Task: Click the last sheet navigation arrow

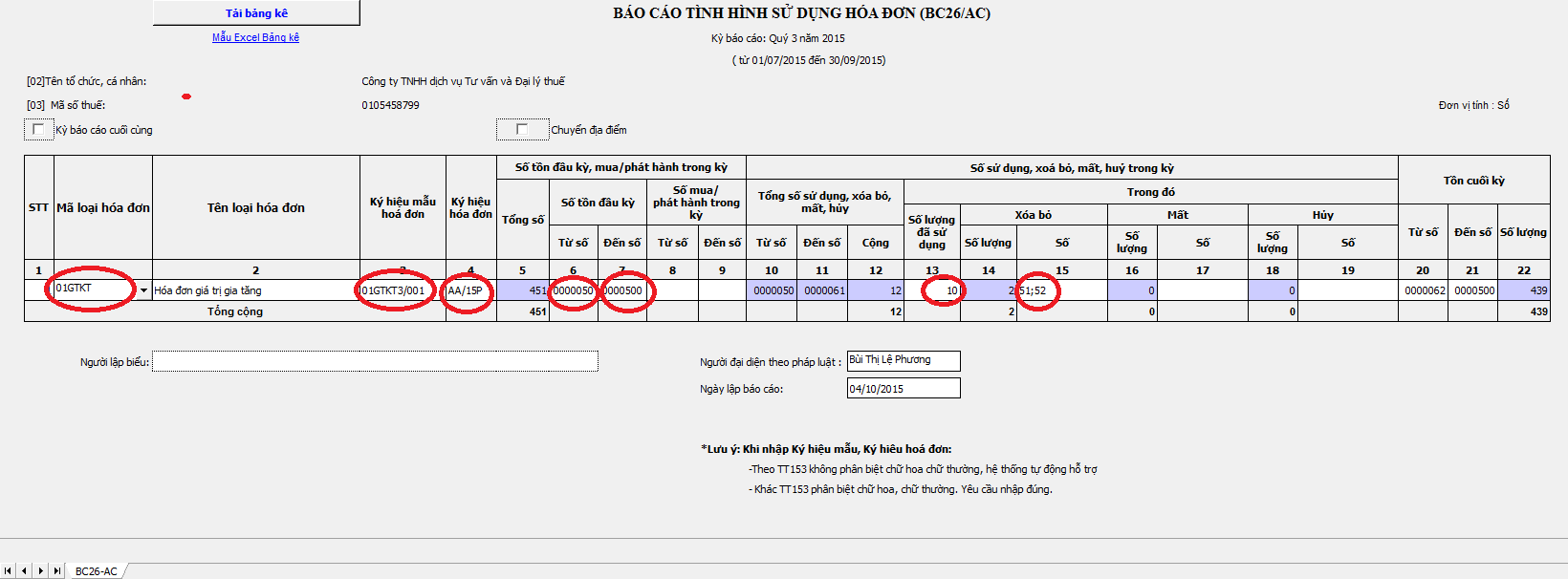Action: tap(56, 570)
